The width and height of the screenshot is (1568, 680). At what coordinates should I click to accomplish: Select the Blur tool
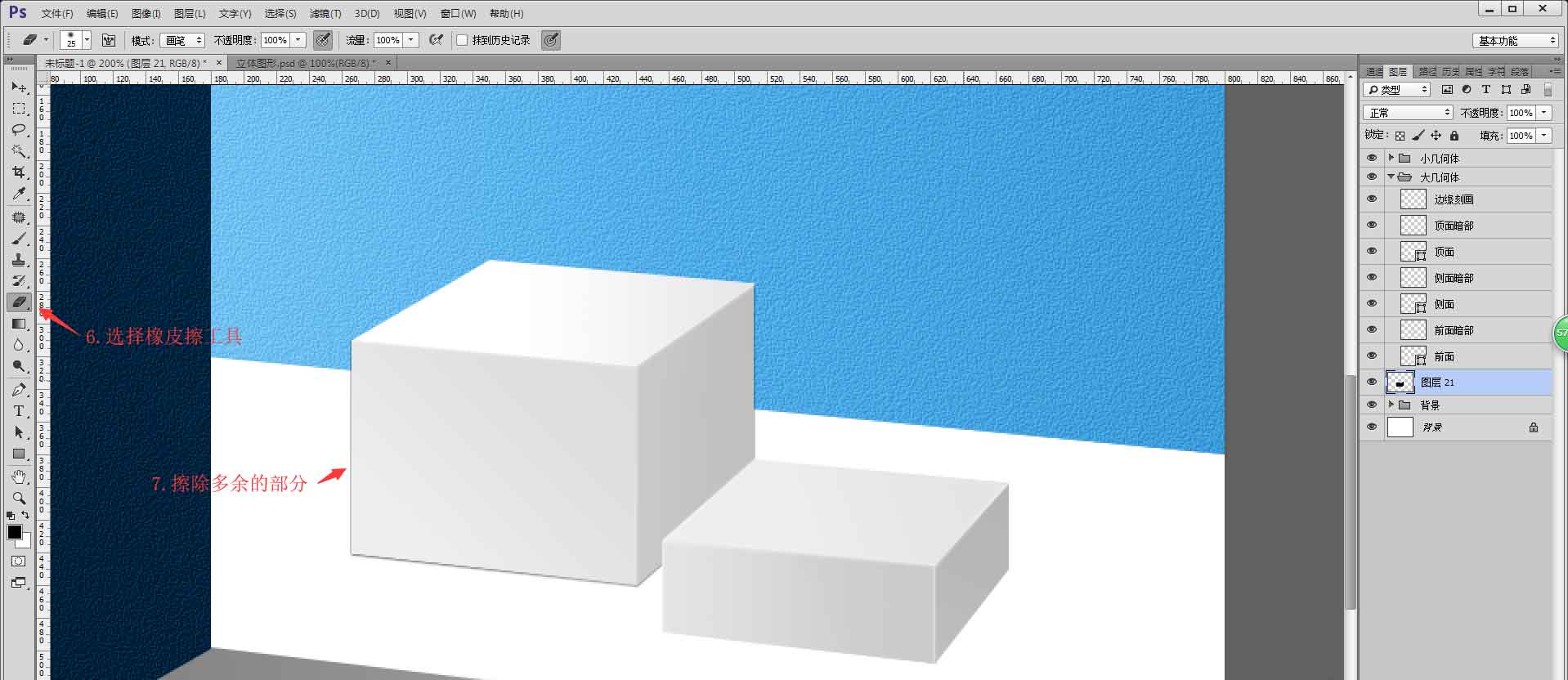pos(19,345)
